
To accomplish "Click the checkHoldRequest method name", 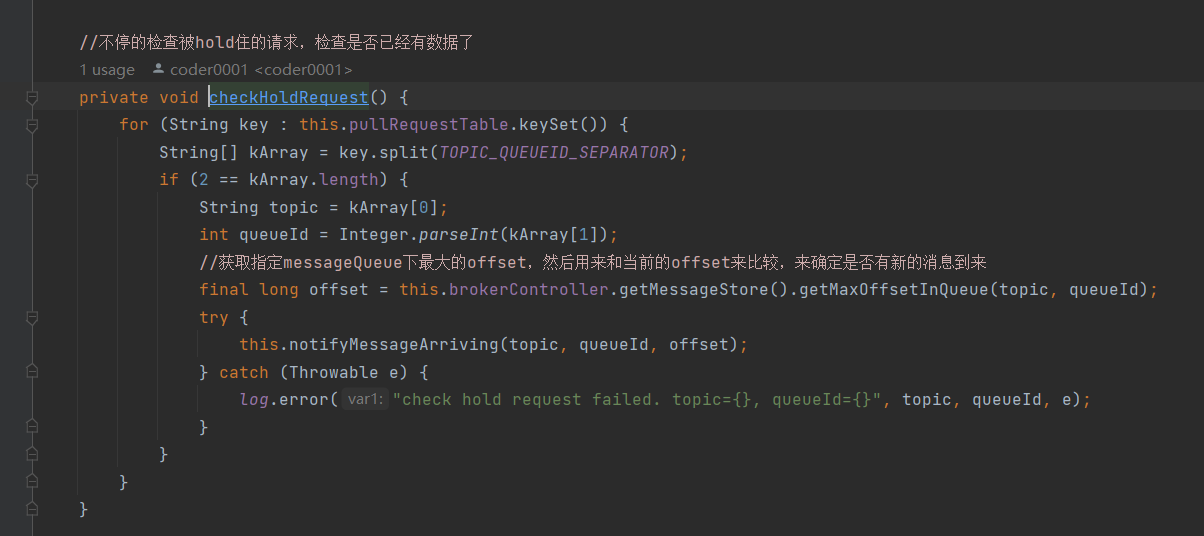I will coord(288,97).
